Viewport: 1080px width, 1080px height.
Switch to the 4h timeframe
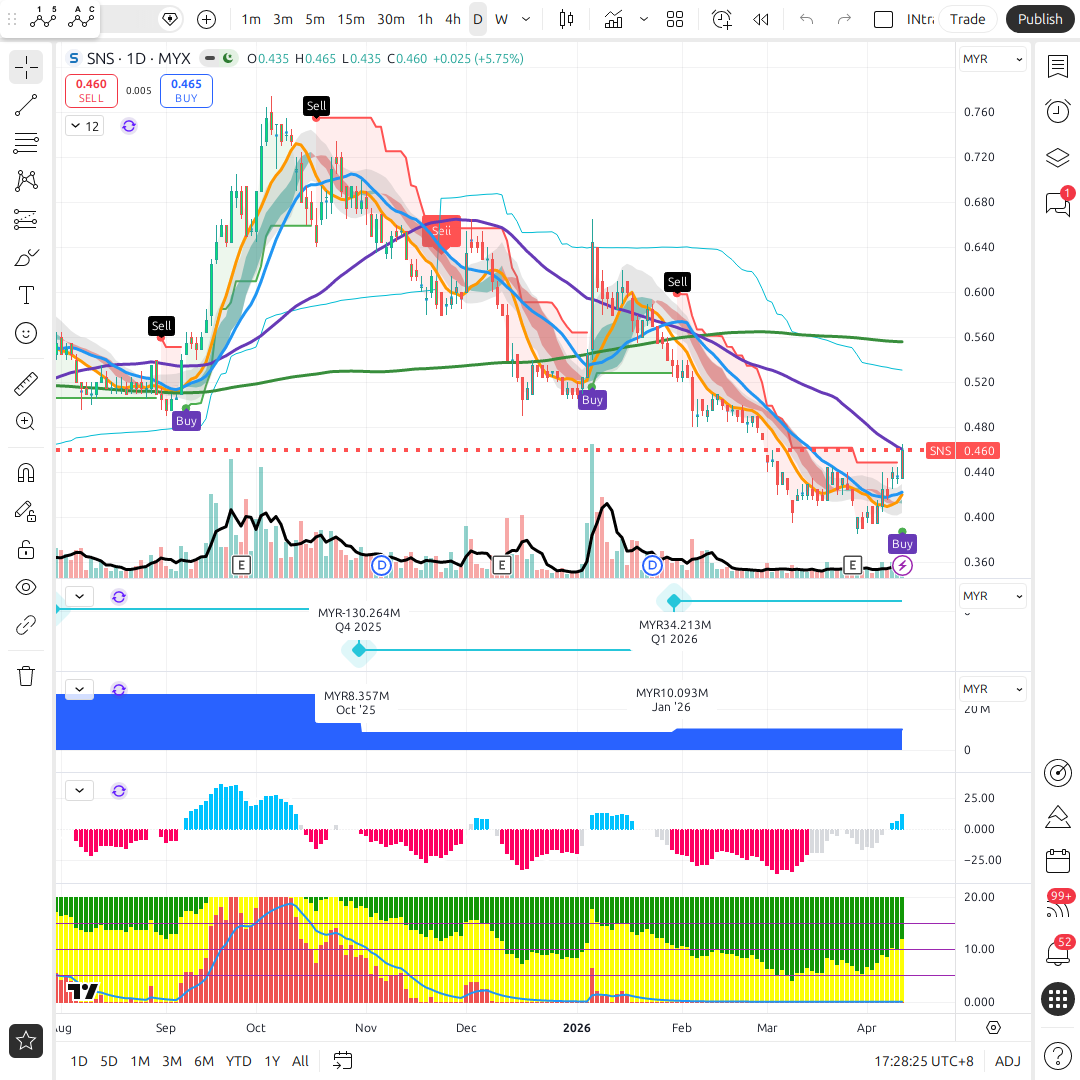453,19
